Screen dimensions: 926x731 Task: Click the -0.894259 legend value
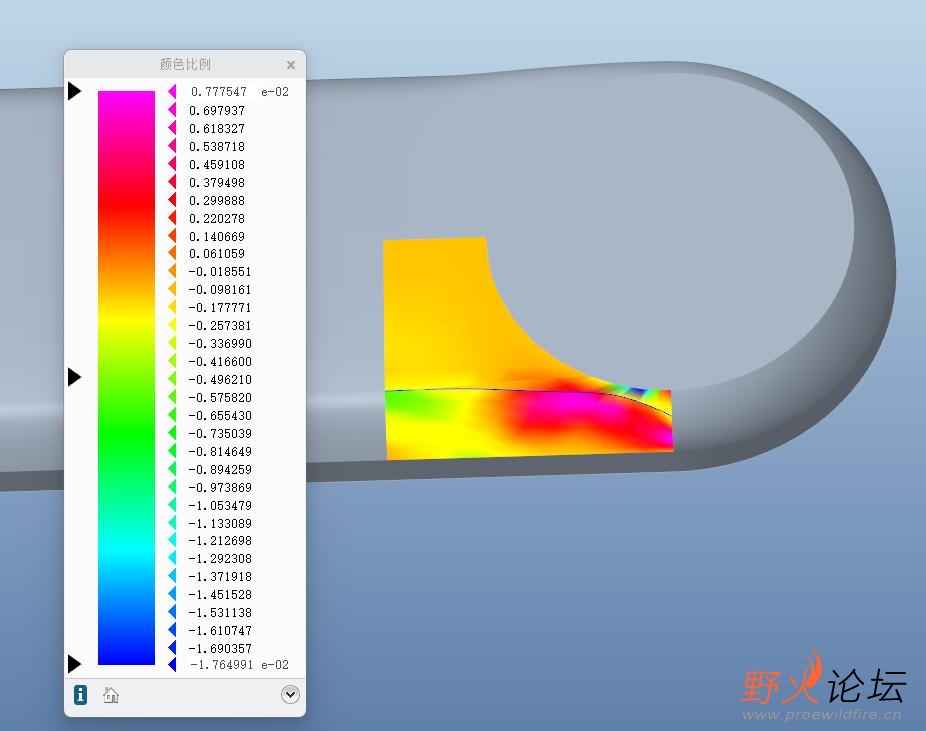(x=220, y=469)
